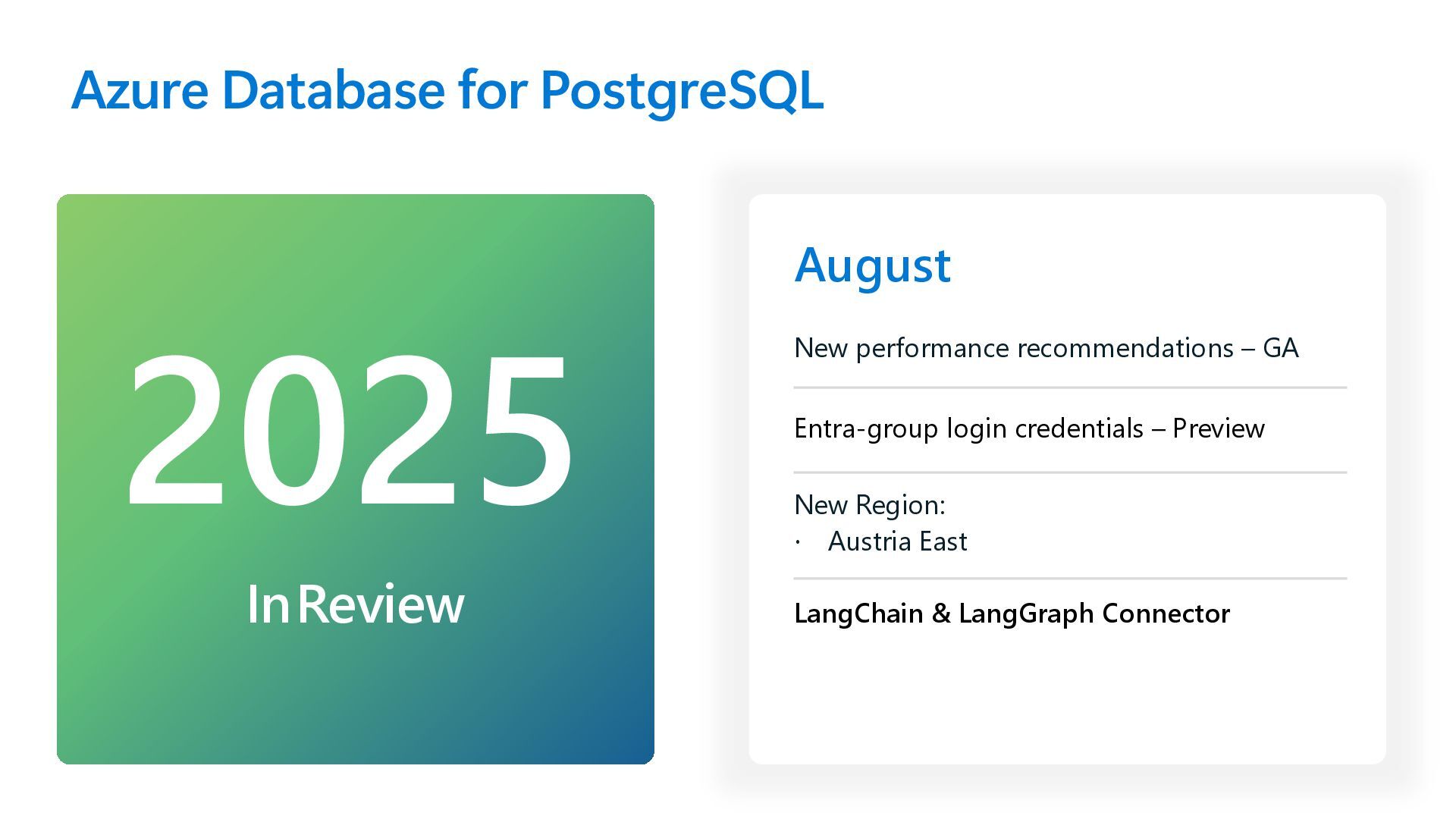This screenshot has width=1456, height=819.
Task: Click the divider line above LangChain text
Action: click(x=1069, y=579)
